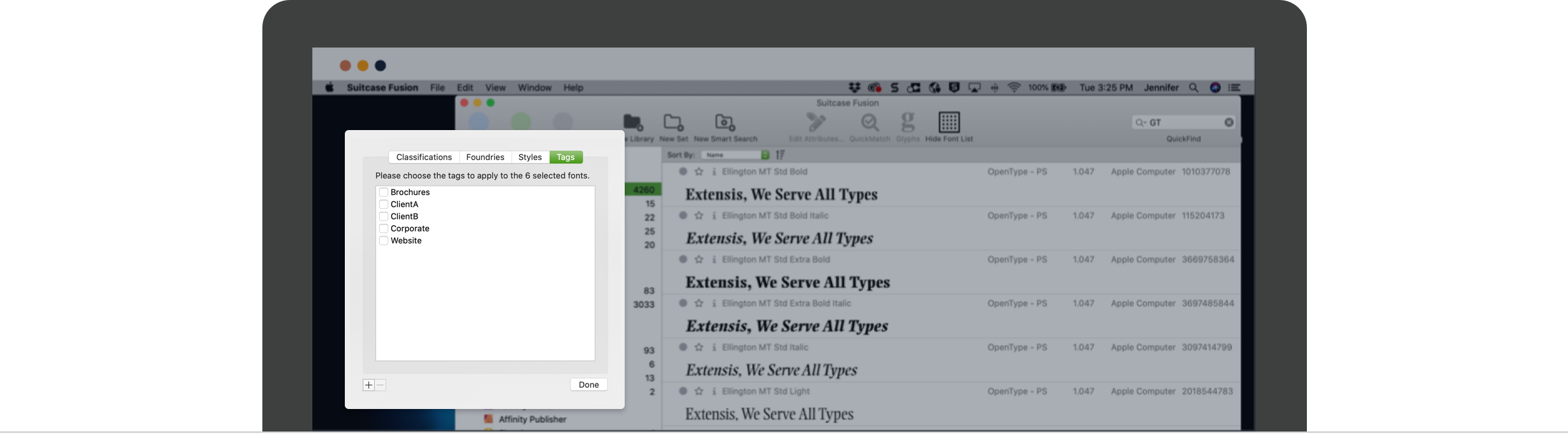Click inside the QuickFind search field

(x=1184, y=123)
